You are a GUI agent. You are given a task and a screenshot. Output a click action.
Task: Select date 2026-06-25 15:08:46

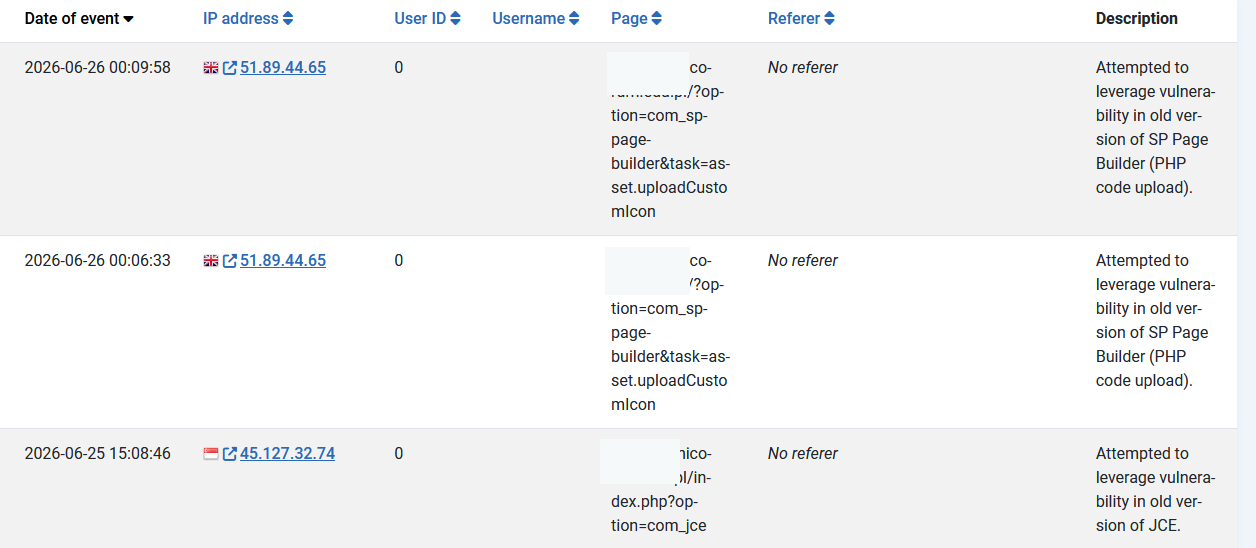click(x=97, y=453)
